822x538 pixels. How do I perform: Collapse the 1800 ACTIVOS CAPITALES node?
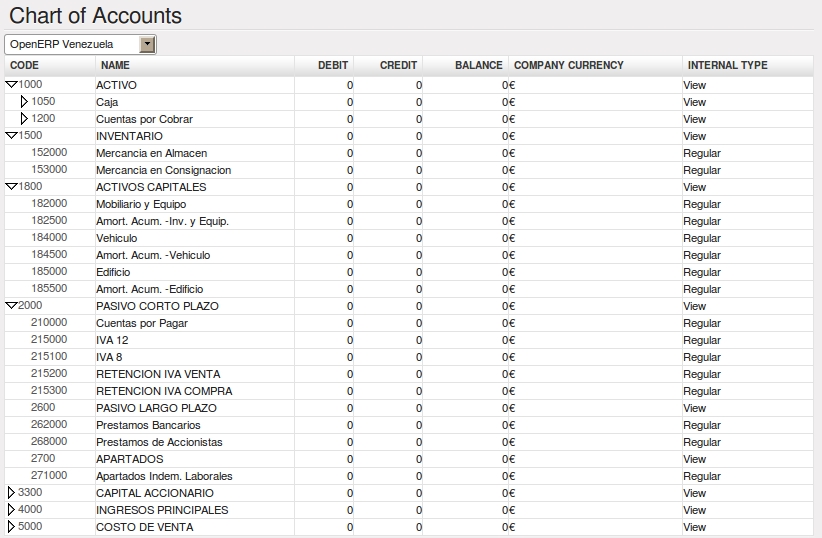11,186
